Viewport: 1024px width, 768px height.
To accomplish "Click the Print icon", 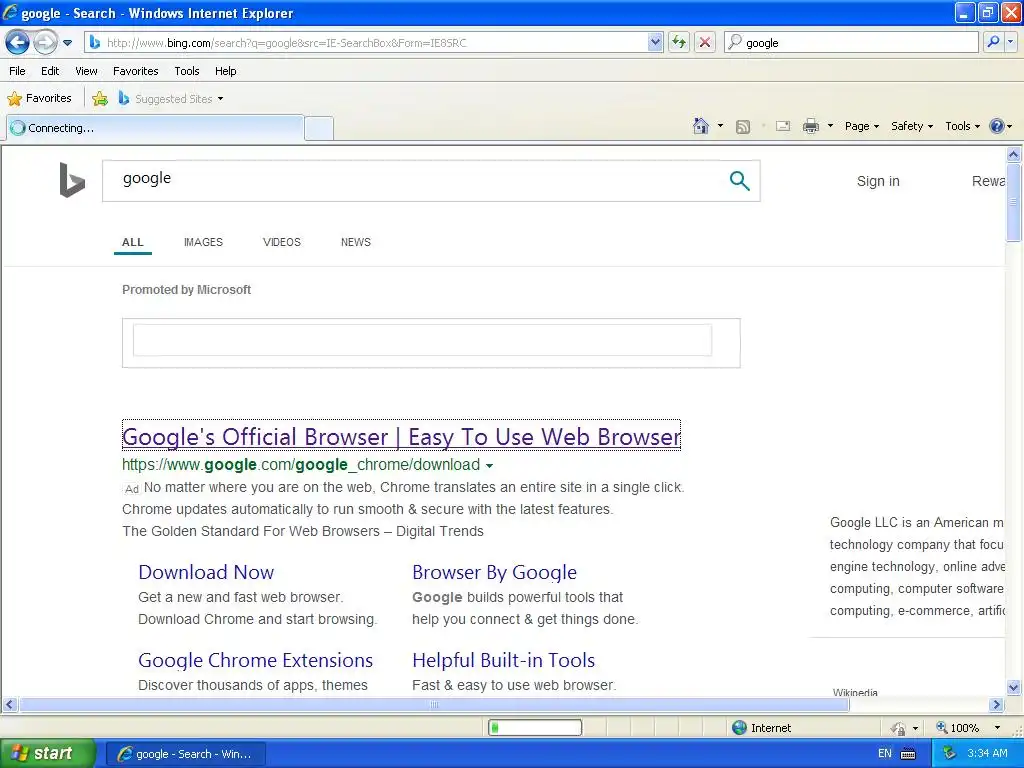I will [810, 126].
